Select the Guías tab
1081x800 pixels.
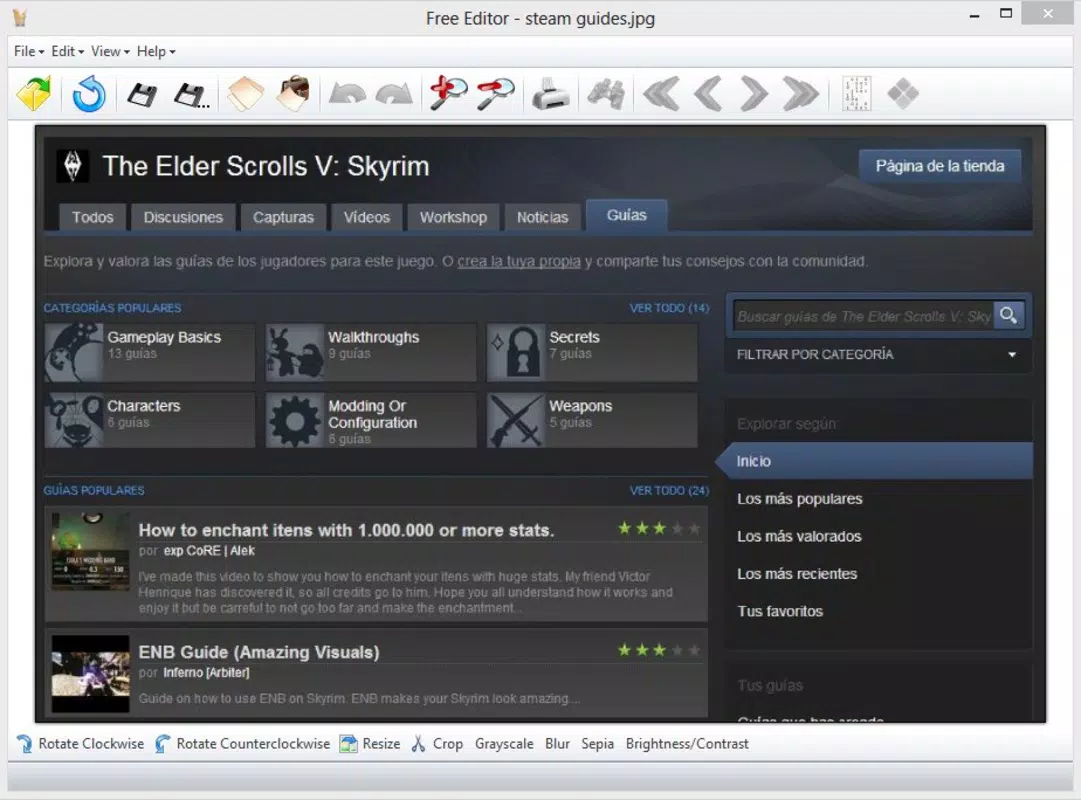pos(626,215)
